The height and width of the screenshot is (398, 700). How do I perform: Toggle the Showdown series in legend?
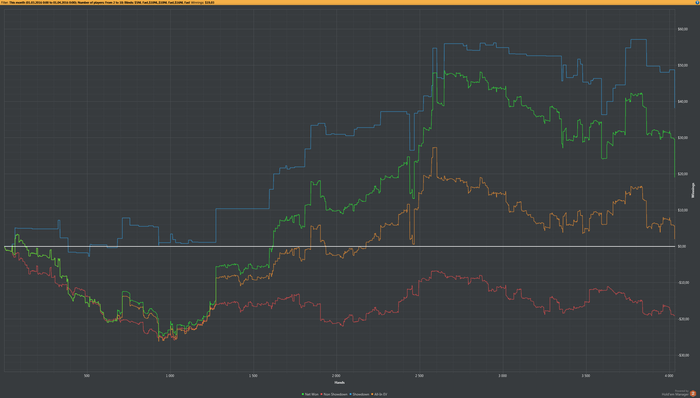click(x=359, y=394)
